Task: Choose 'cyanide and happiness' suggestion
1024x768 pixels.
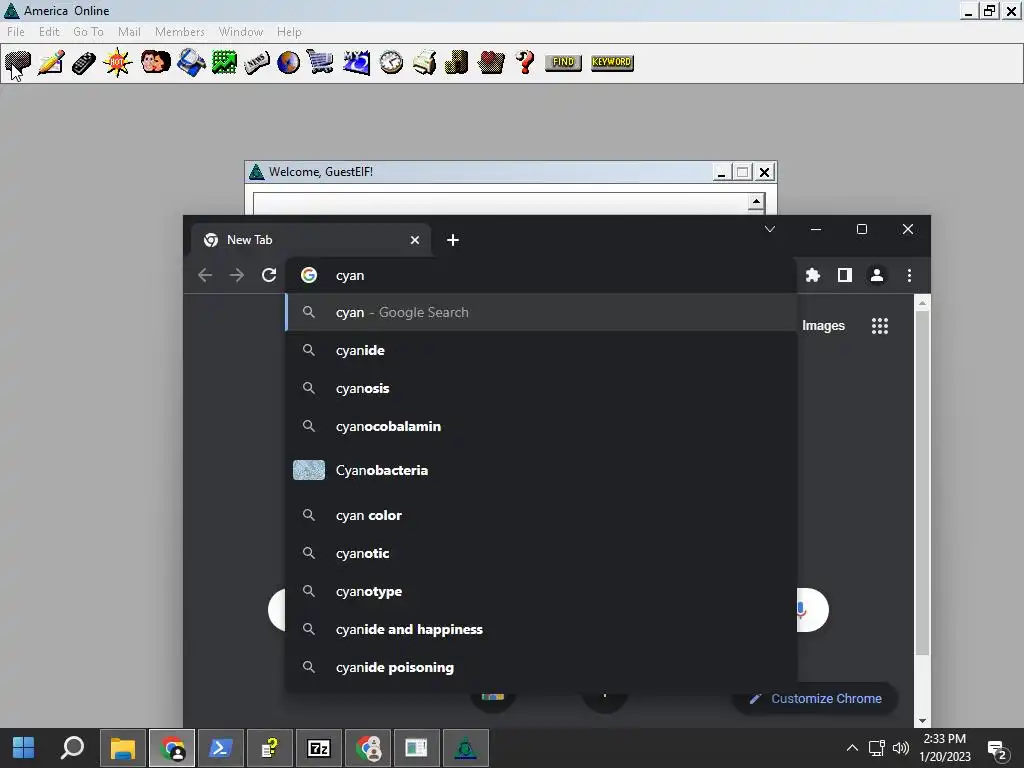Action: tap(541, 629)
